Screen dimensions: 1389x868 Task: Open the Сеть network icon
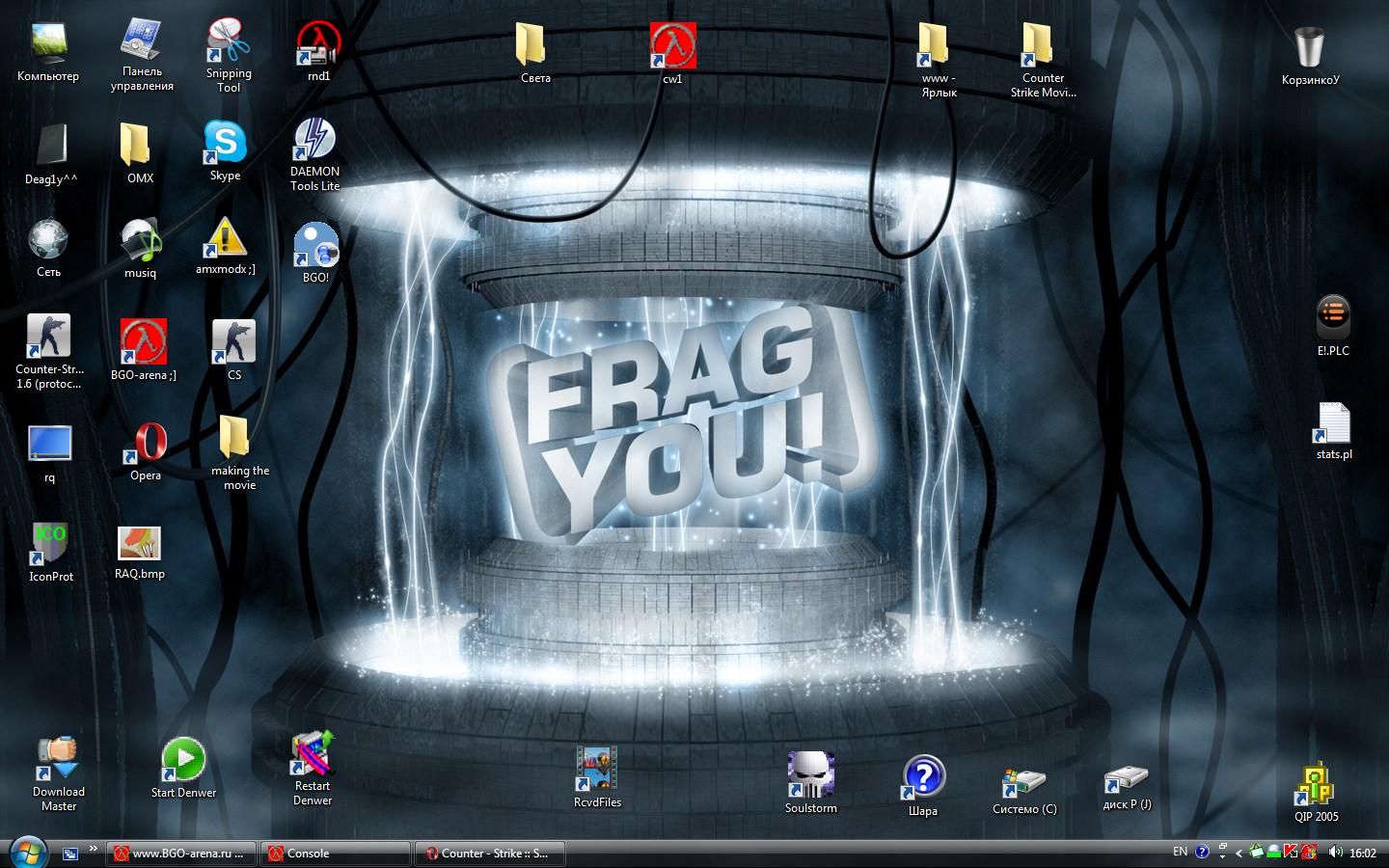(48, 249)
